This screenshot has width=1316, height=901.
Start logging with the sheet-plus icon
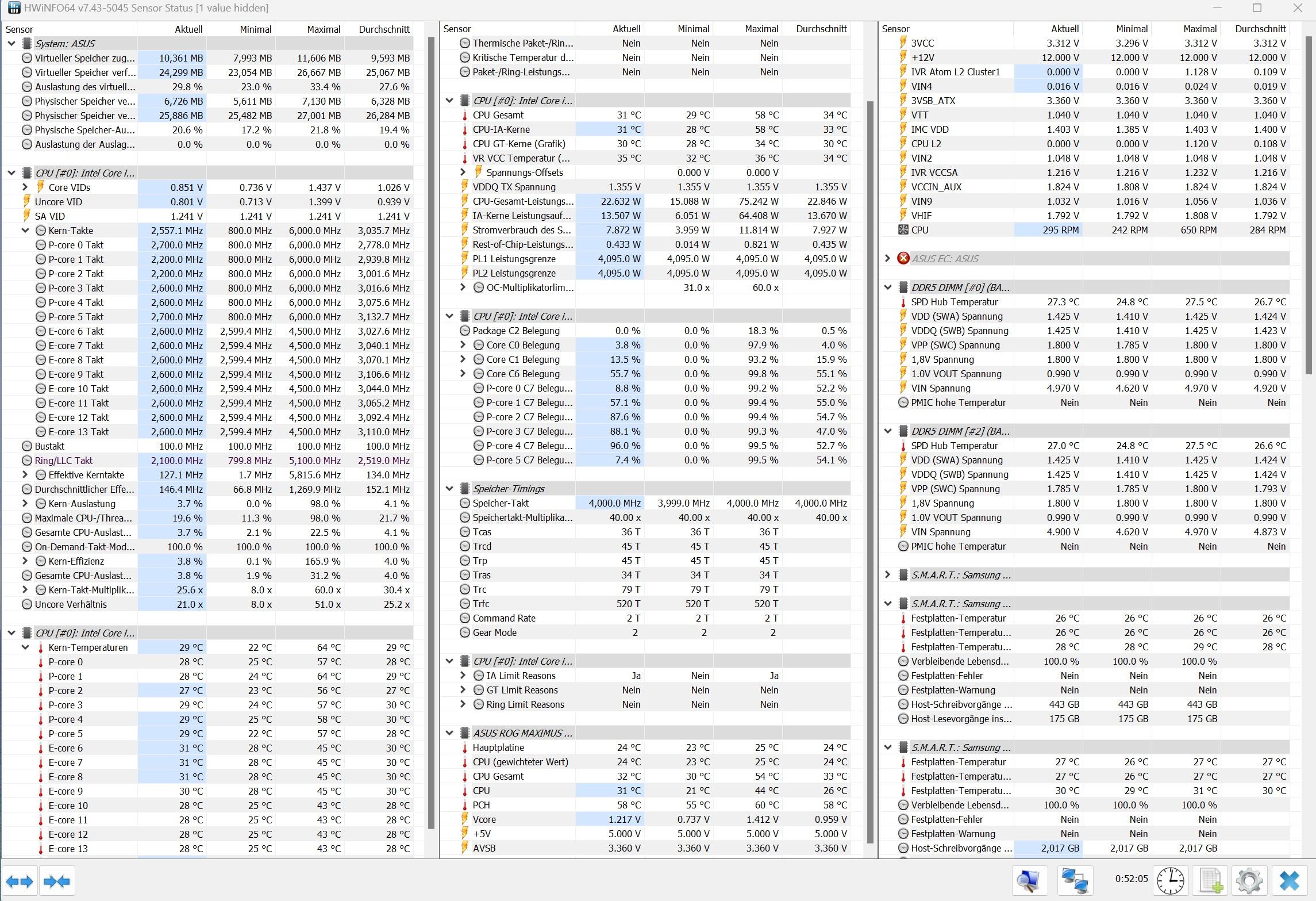click(1210, 881)
